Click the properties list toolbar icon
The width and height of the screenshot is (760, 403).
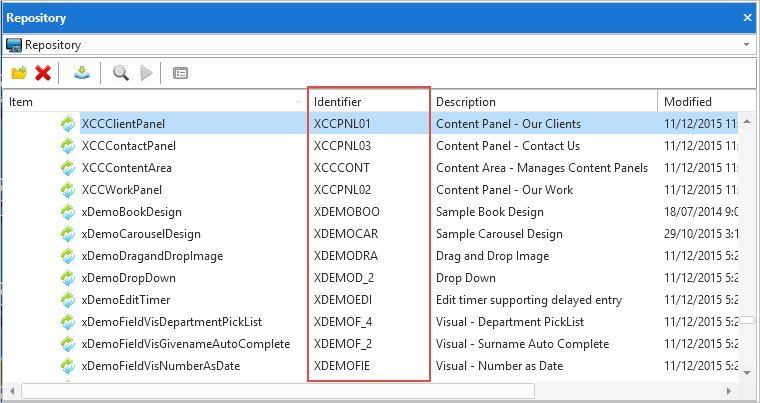181,73
